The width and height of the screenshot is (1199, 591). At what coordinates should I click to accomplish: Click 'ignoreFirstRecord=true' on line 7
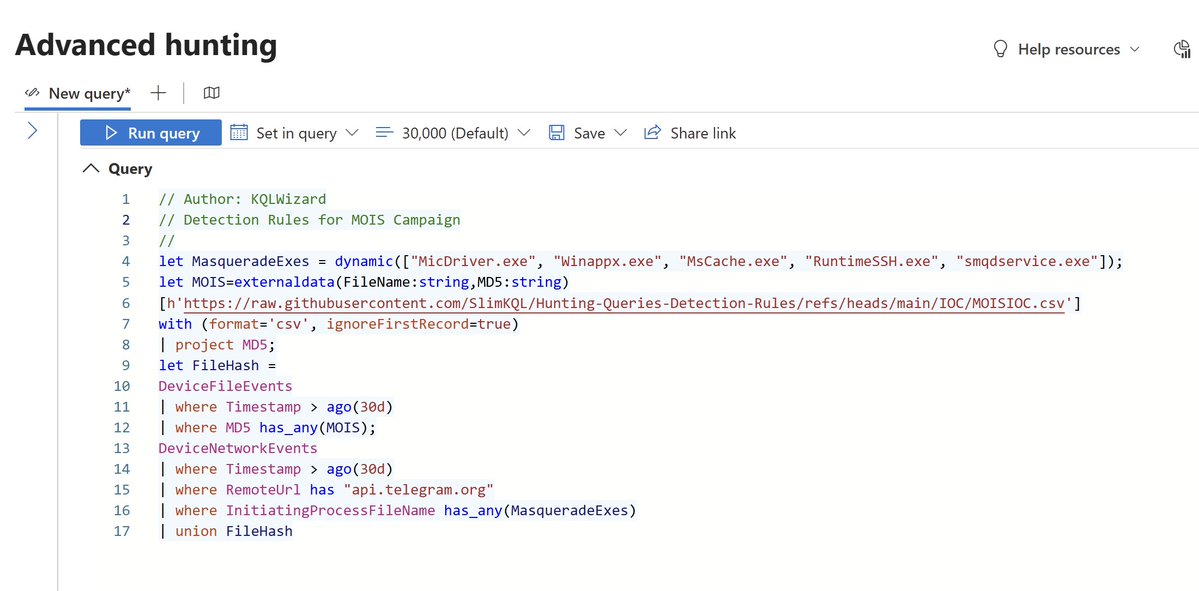tap(417, 324)
